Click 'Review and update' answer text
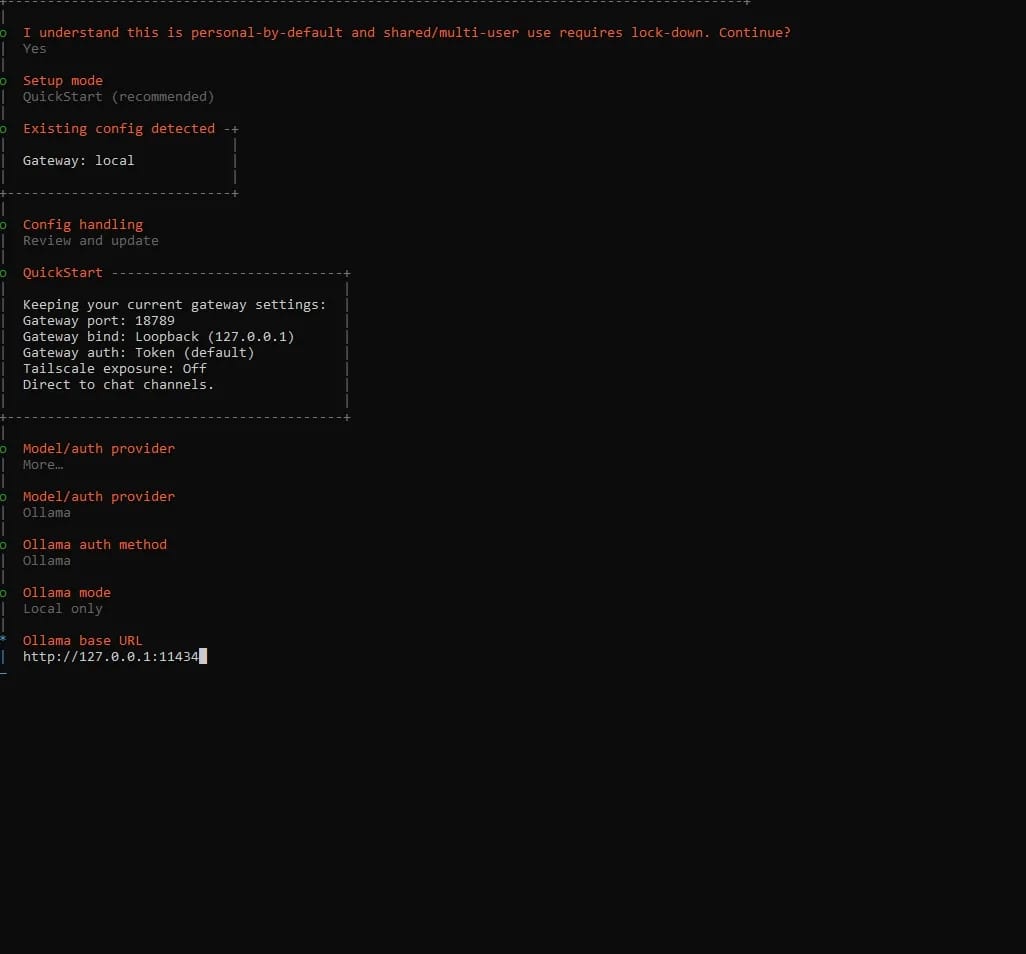Screen dimensions: 1026x954 (91, 241)
